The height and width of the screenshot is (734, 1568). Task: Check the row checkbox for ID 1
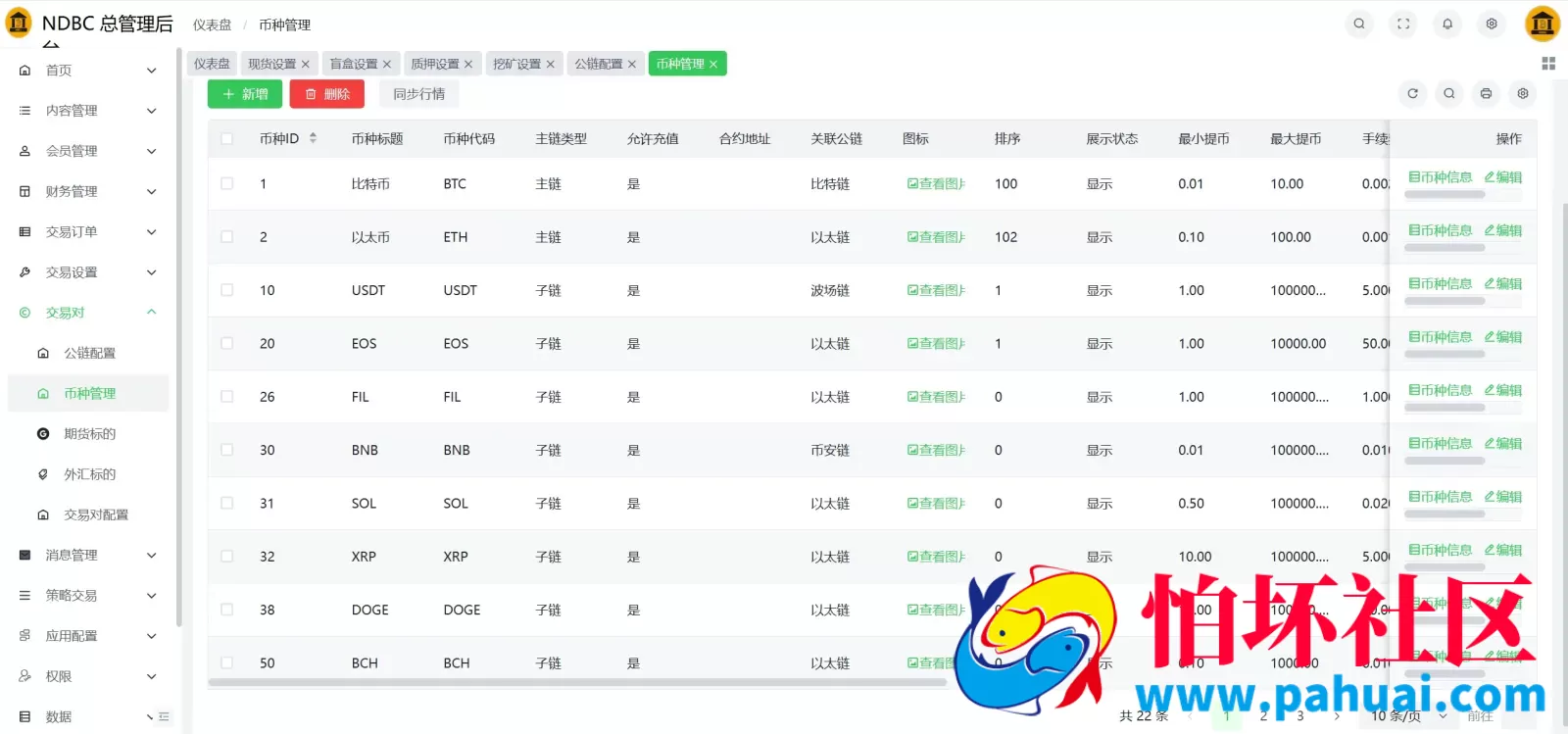(227, 183)
